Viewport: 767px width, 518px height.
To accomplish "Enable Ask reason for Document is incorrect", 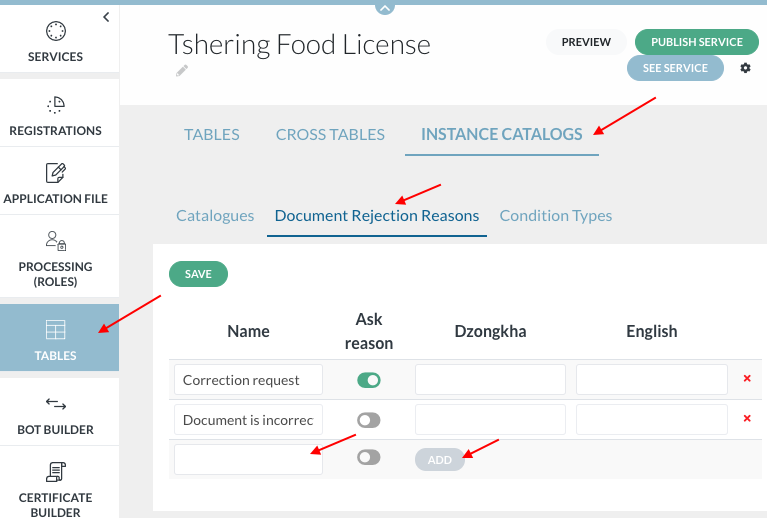I will click(369, 420).
